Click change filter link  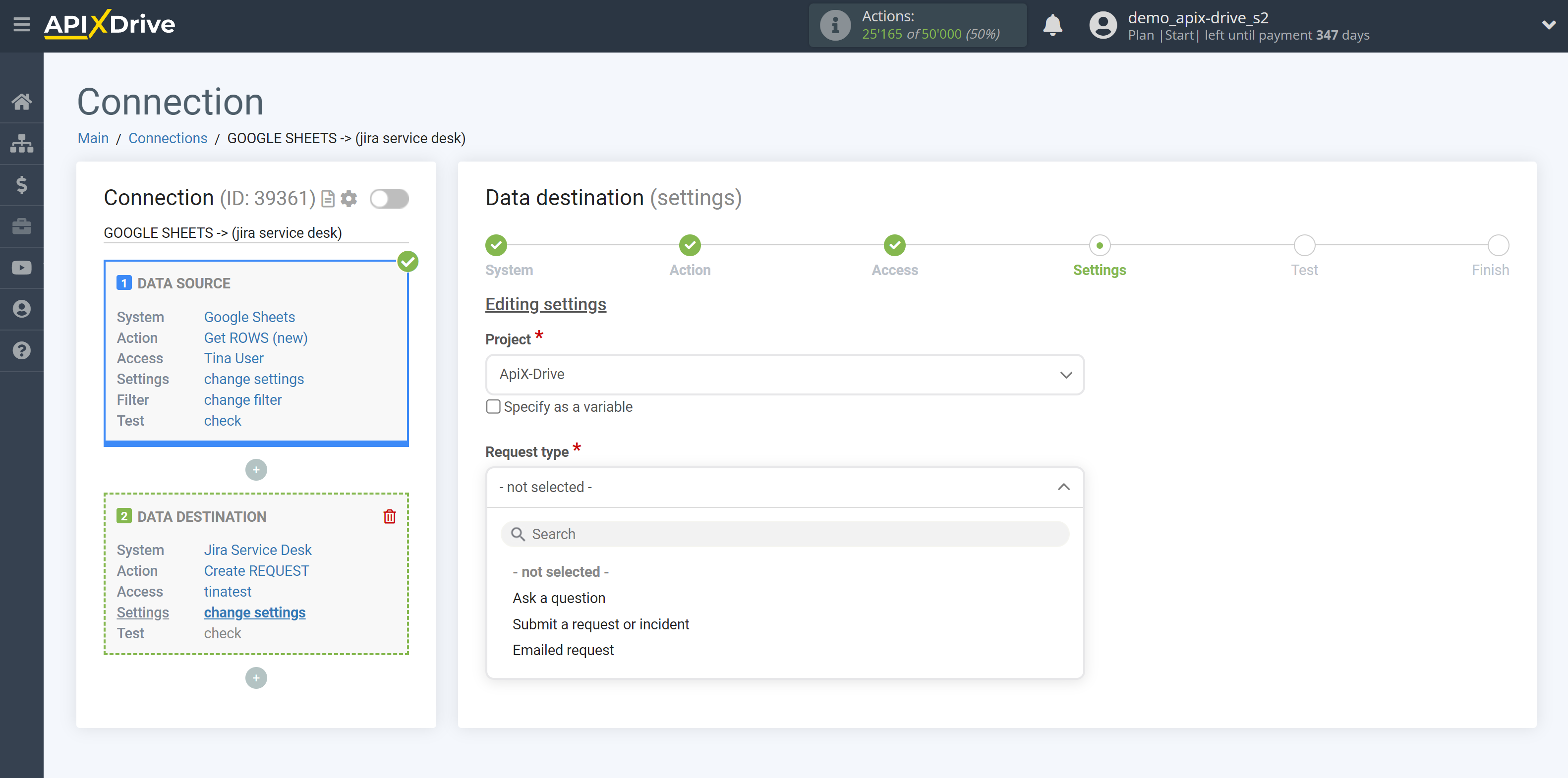tap(243, 399)
